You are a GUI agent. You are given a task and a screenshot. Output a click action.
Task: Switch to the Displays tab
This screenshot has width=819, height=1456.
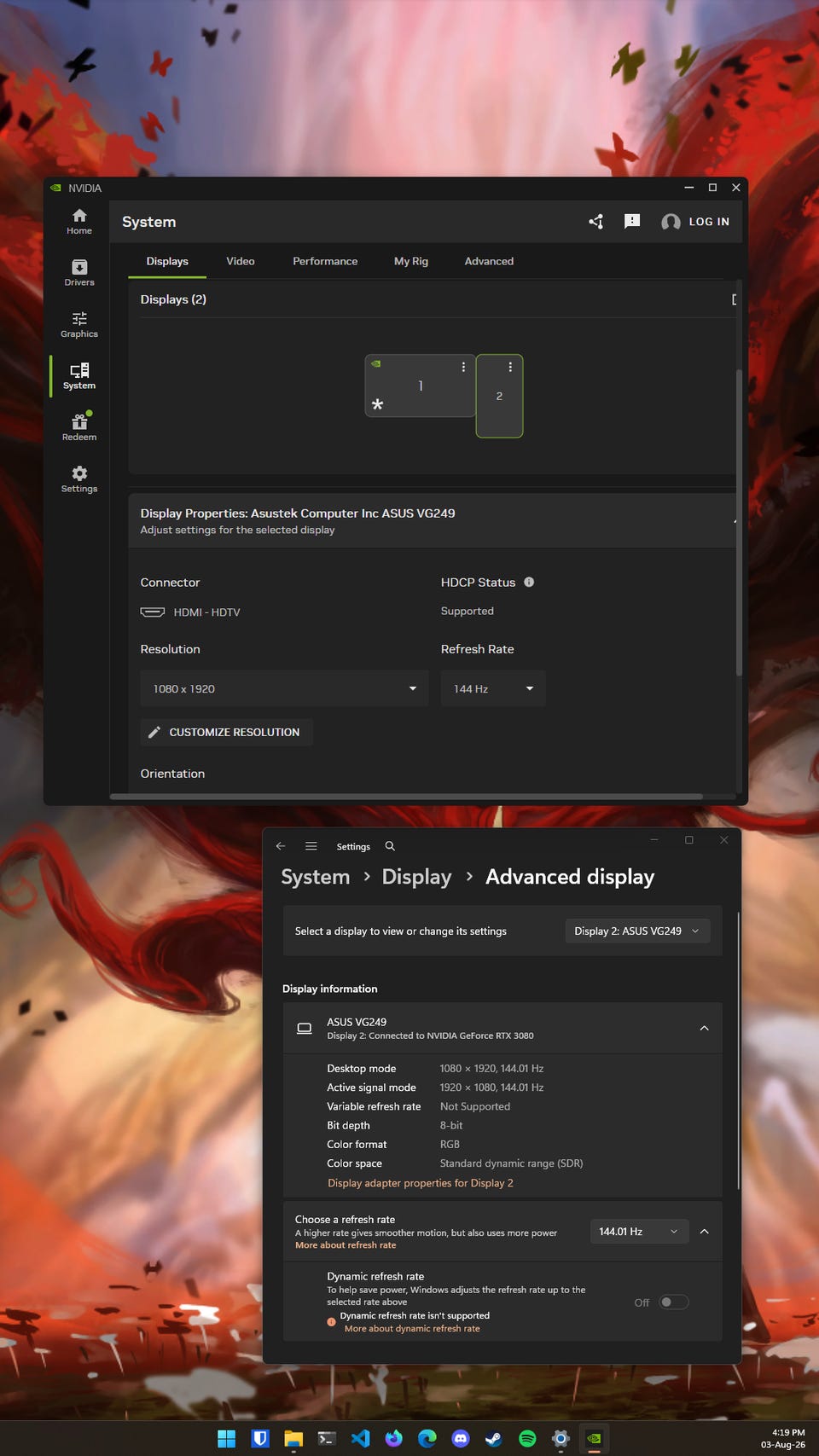pos(167,261)
